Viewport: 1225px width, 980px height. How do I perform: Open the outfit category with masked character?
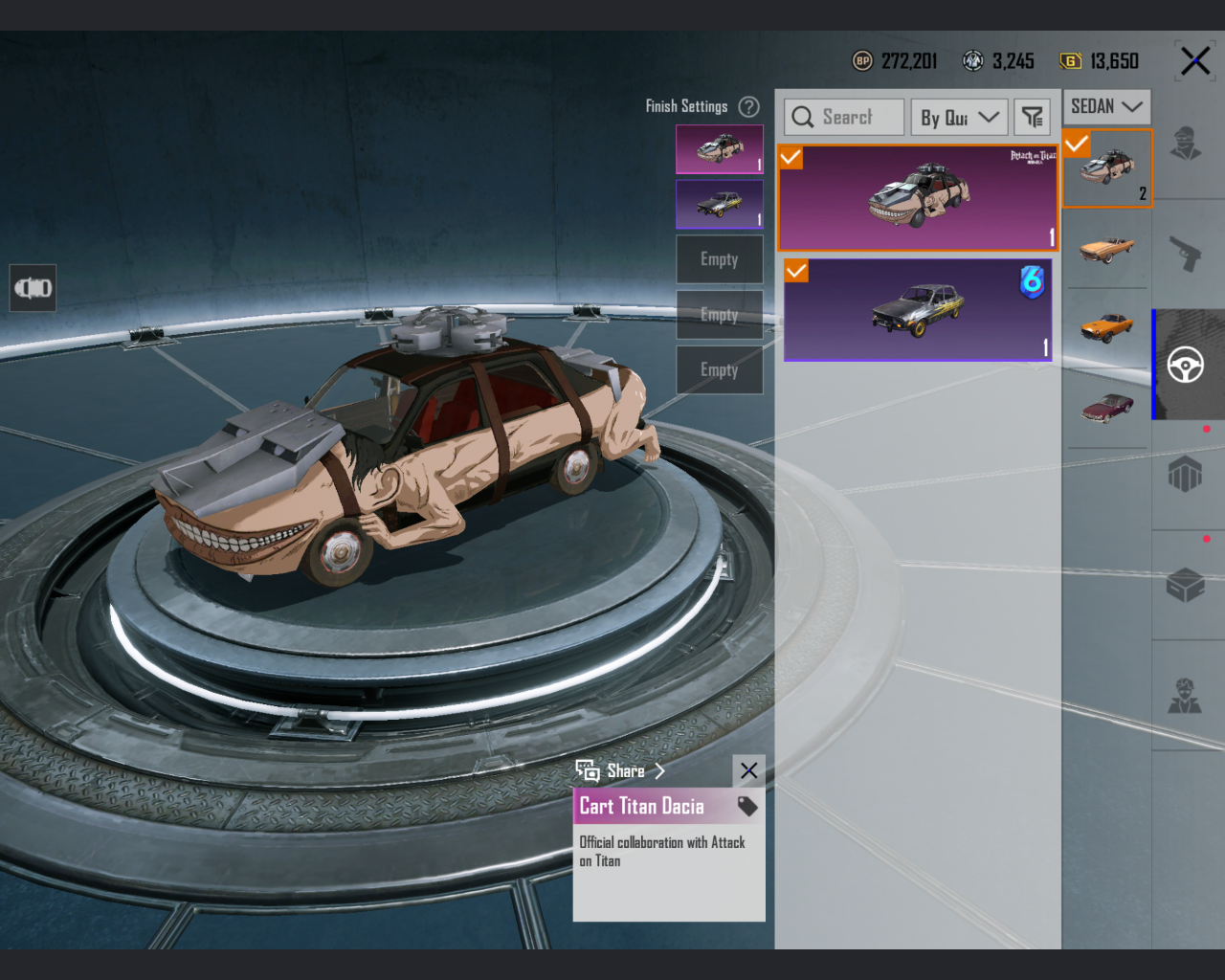pyautogui.click(x=1187, y=144)
